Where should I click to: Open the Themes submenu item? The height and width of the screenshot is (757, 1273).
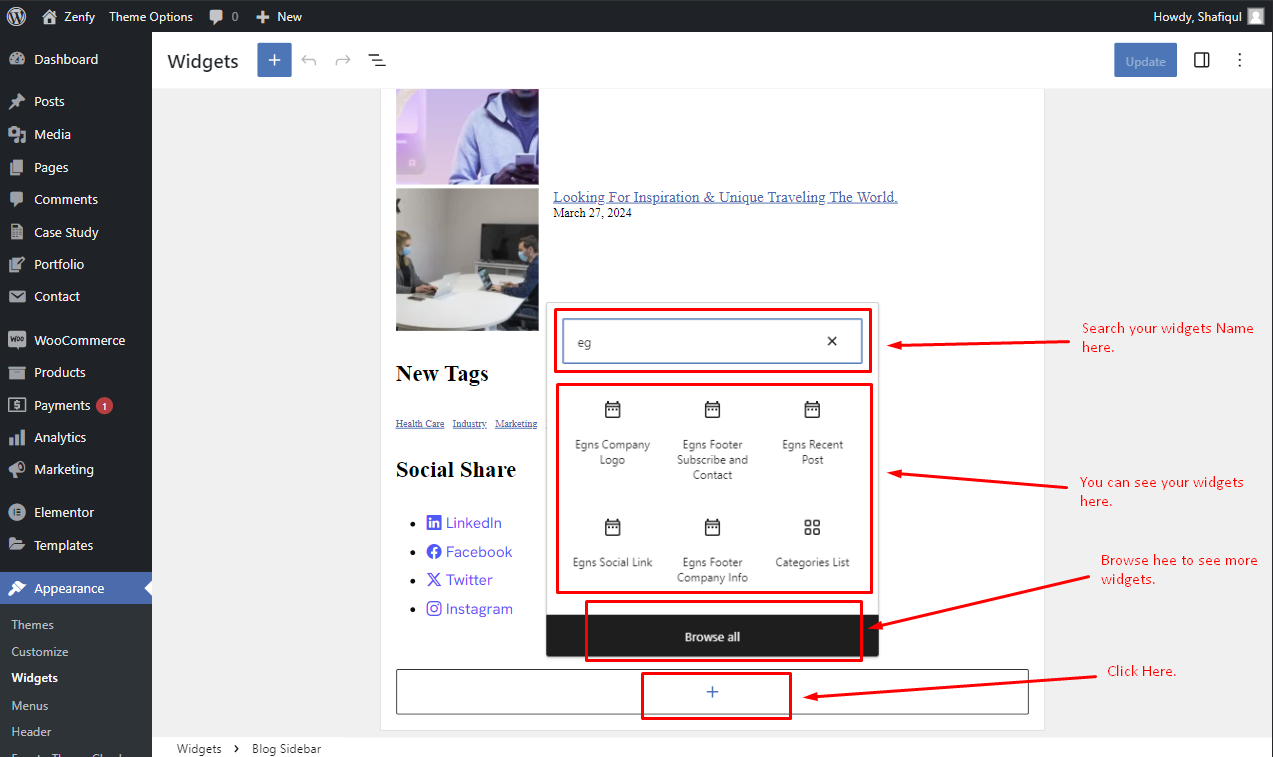coord(33,624)
